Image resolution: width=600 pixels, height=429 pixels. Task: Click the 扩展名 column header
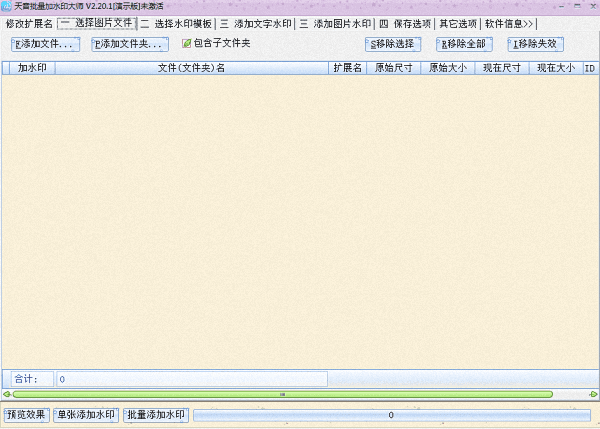[x=347, y=68]
